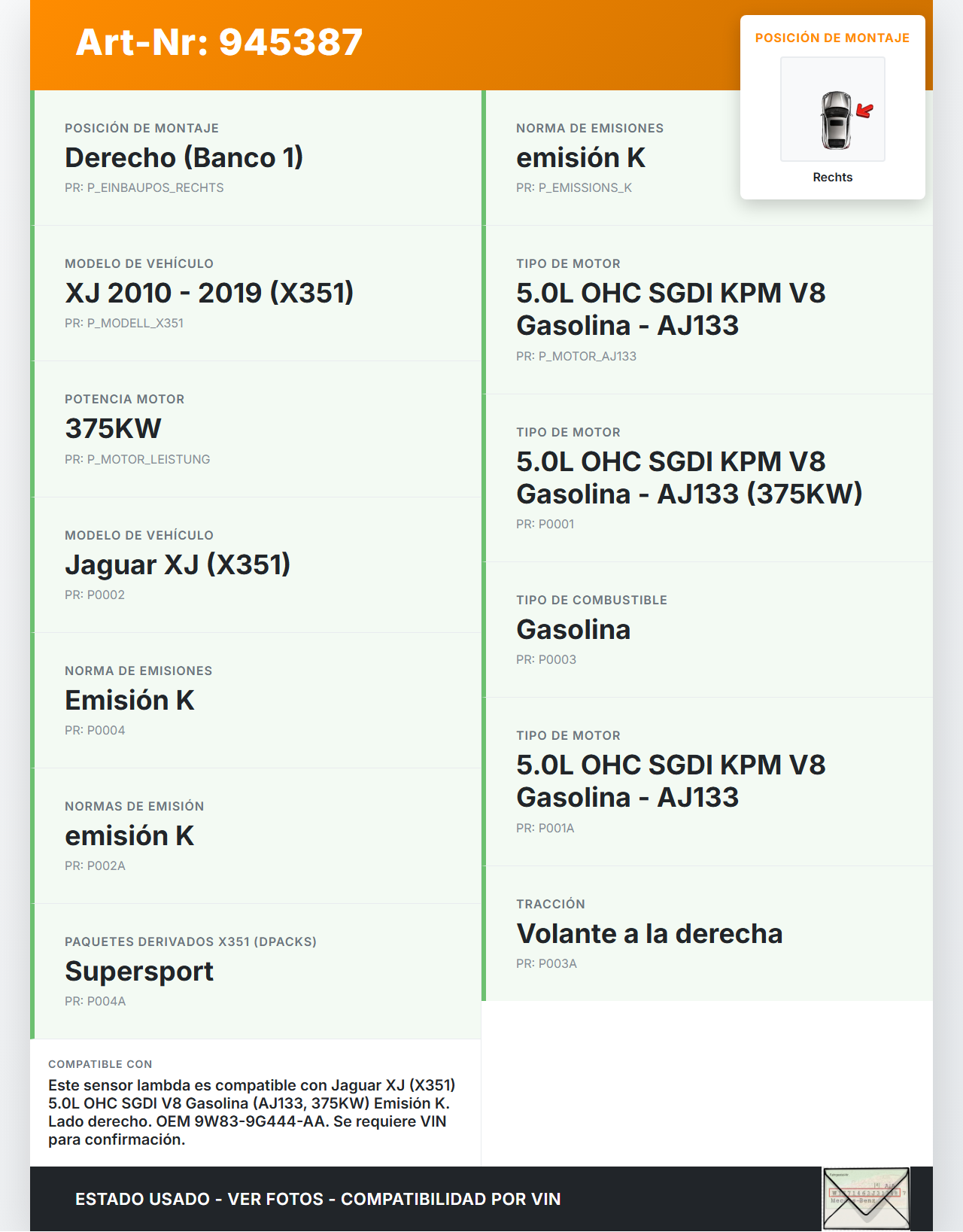This screenshot has width=963, height=1232.
Task: Click the engine card labeled PR P_MOTOR_AJ133
Action: tap(707, 310)
